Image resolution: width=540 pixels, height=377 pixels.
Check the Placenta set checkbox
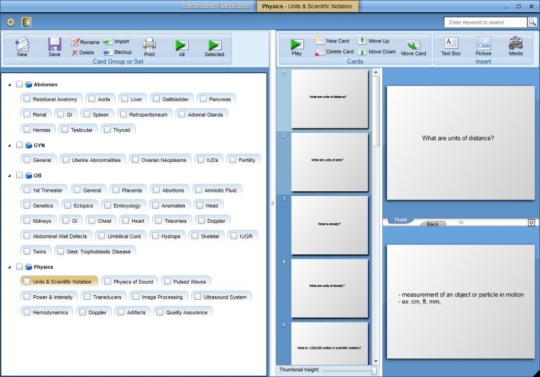coord(116,190)
